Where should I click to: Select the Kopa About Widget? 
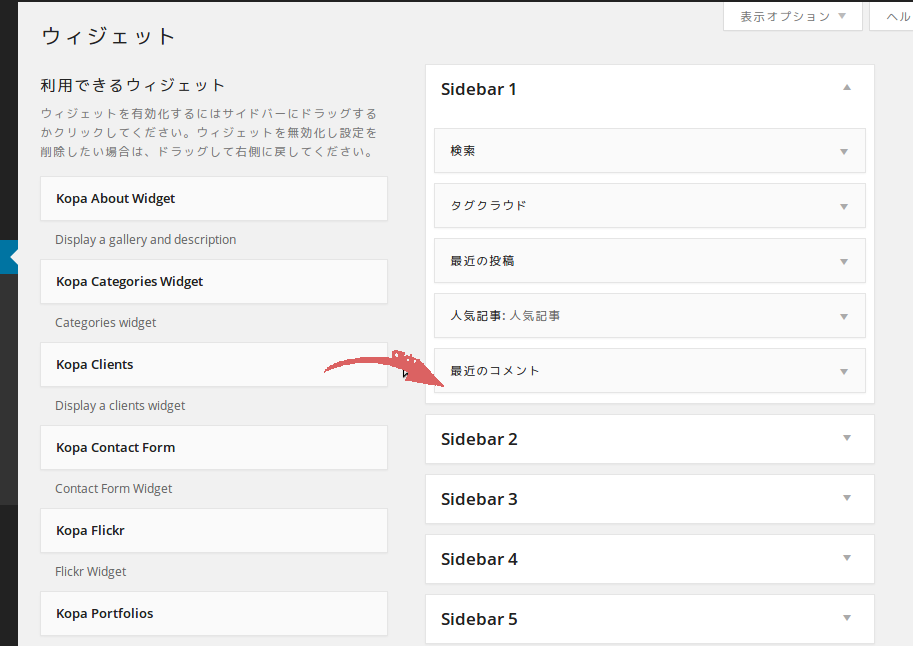(115, 199)
